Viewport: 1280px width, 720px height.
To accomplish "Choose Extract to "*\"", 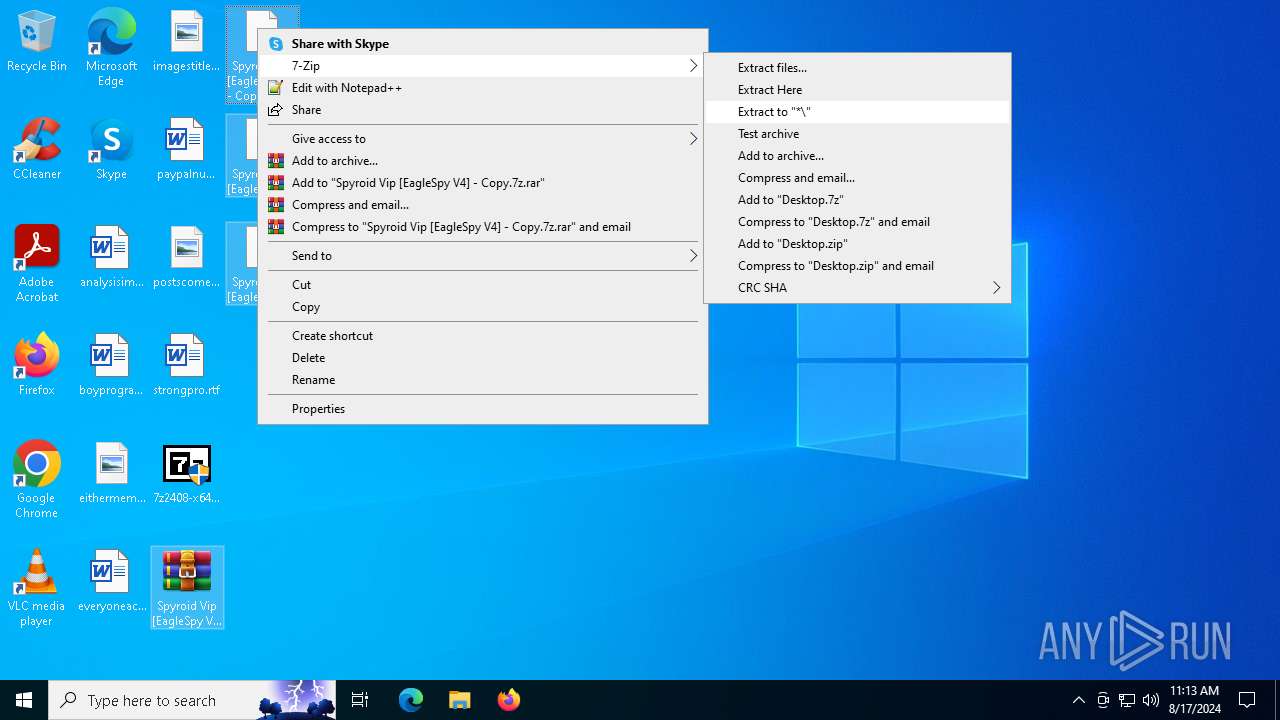I will 857,112.
